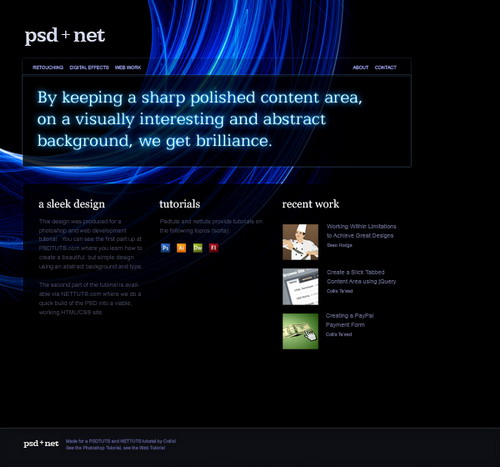Click the 'a sleek design' heading
This screenshot has width=500, height=467.
pyautogui.click(x=72, y=204)
